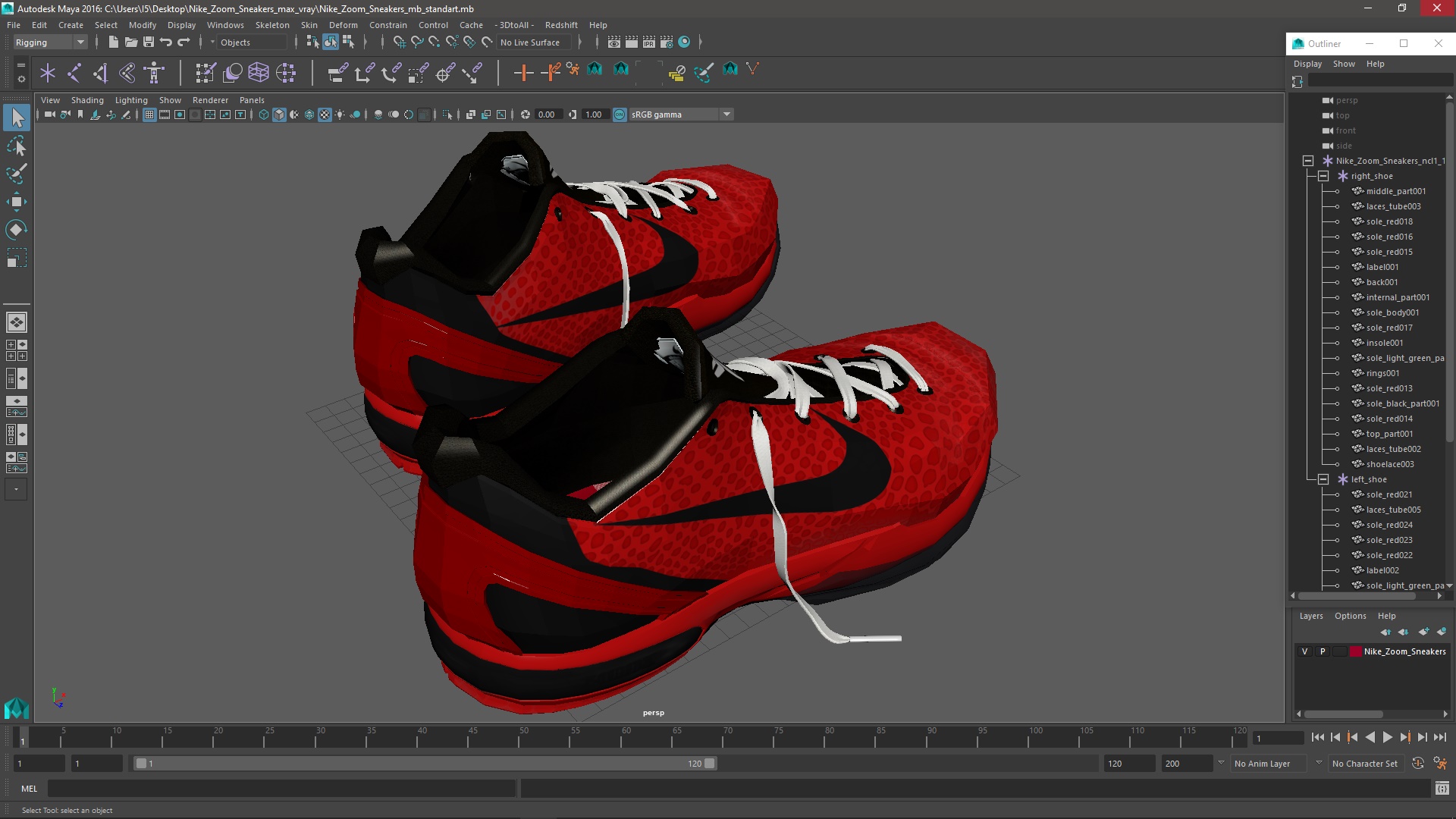Screen dimensions: 1456x819
Task: Click the playback end time field 120
Action: (x=1128, y=764)
